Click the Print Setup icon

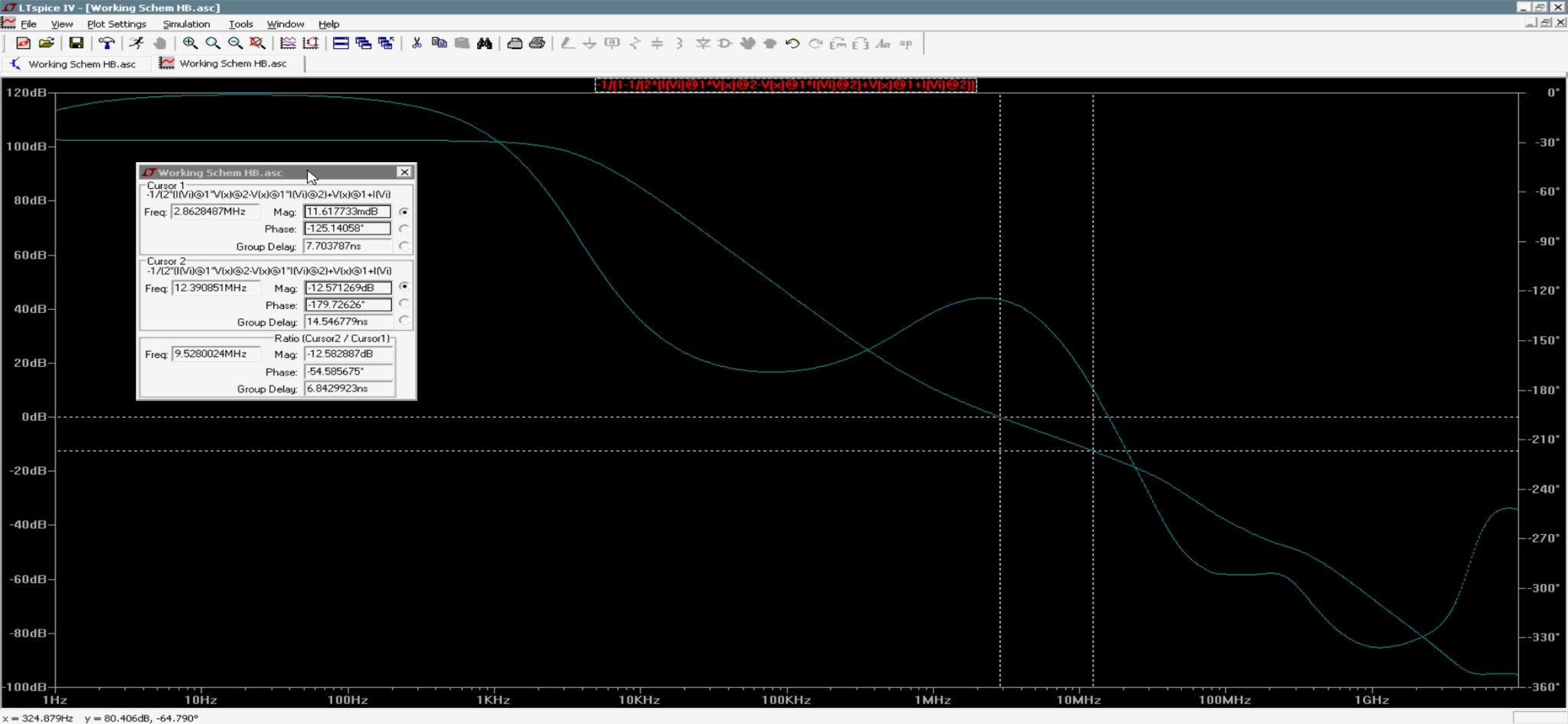[514, 44]
